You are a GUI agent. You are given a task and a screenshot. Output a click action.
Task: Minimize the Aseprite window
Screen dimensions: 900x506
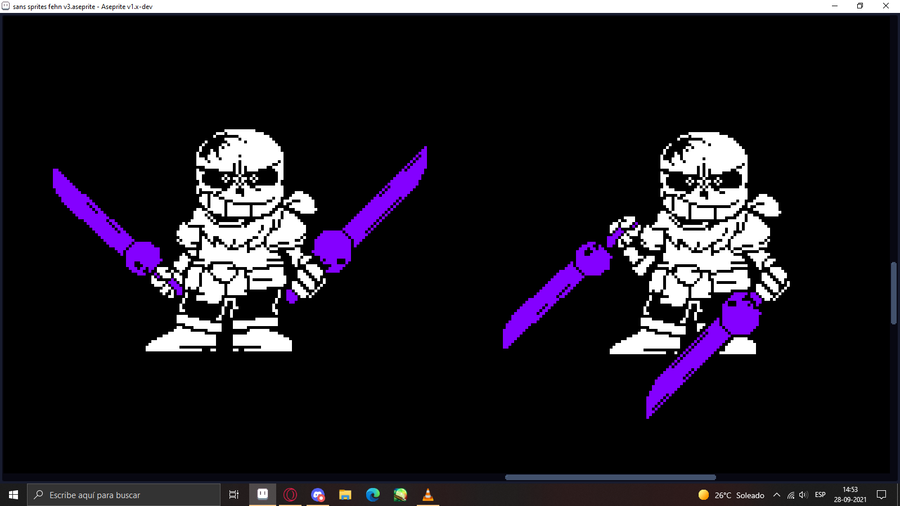[835, 6]
